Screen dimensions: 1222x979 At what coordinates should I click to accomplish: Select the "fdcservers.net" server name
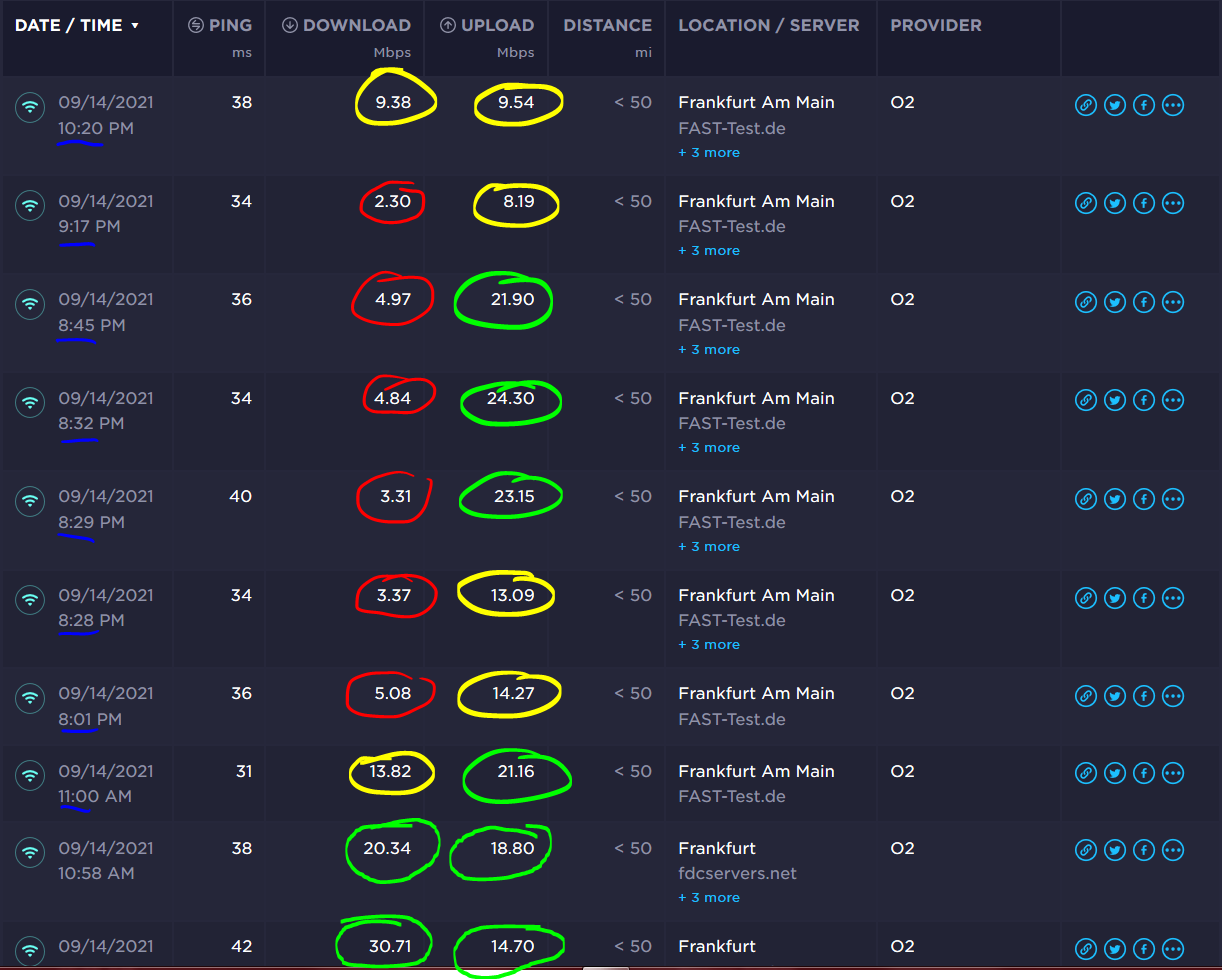coord(738,873)
